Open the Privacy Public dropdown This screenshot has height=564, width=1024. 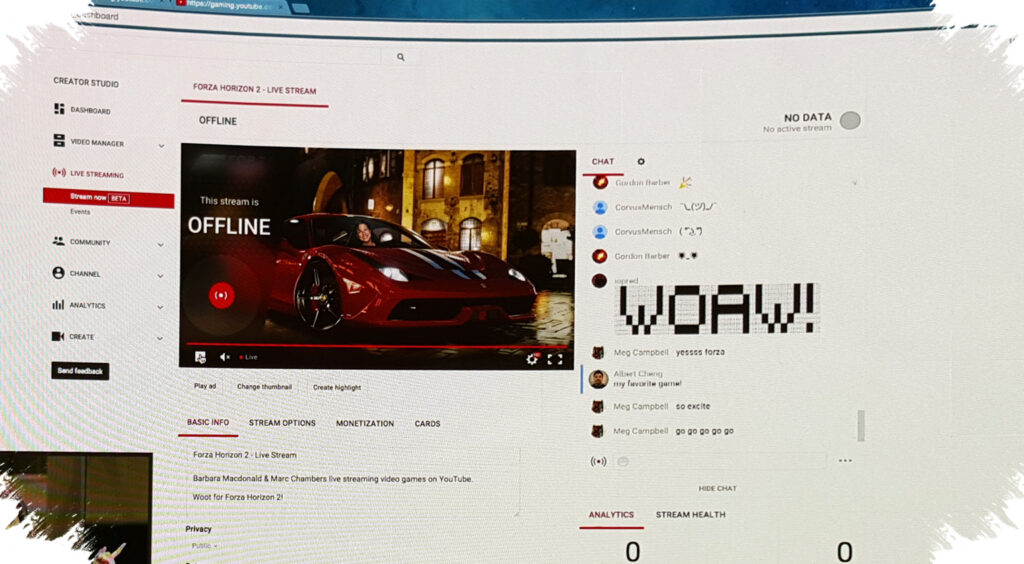204,546
